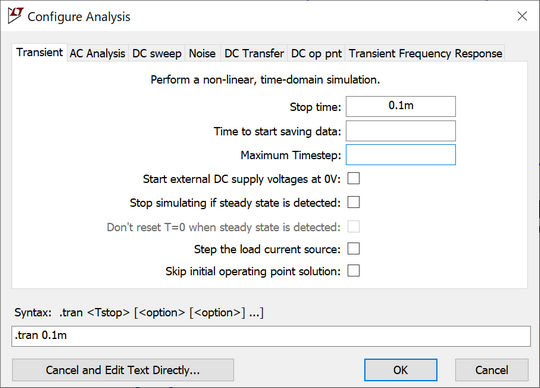This screenshot has height=388, width=540.
Task: Click the Maximum Timestep field
Action: (401, 155)
